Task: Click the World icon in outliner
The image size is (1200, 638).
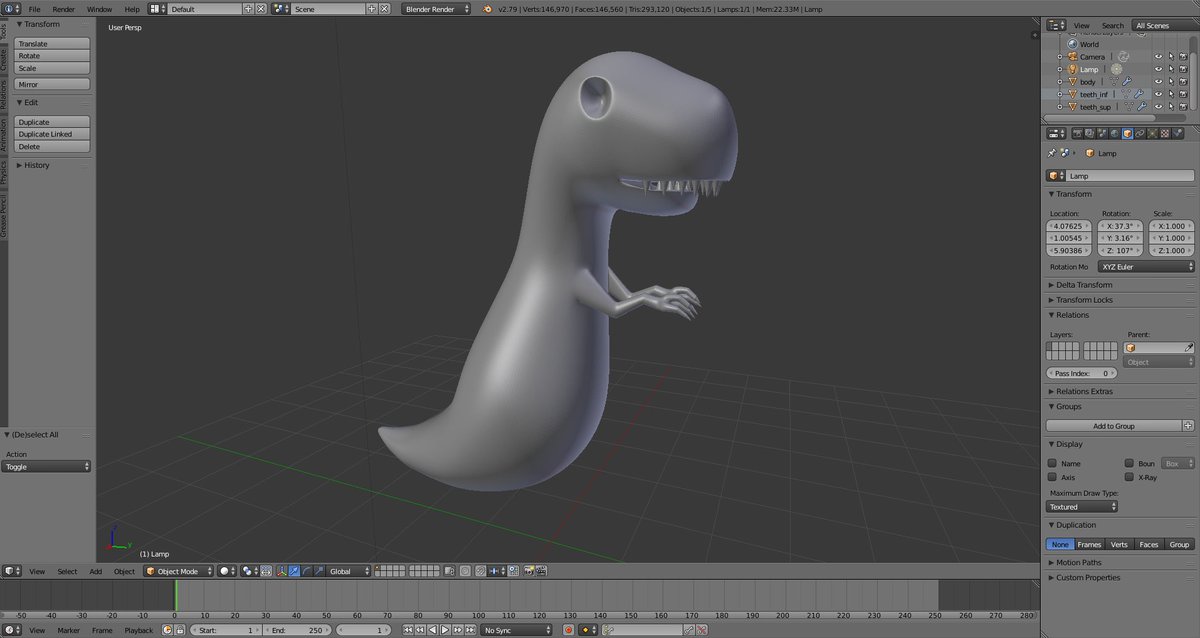Action: point(1072,44)
